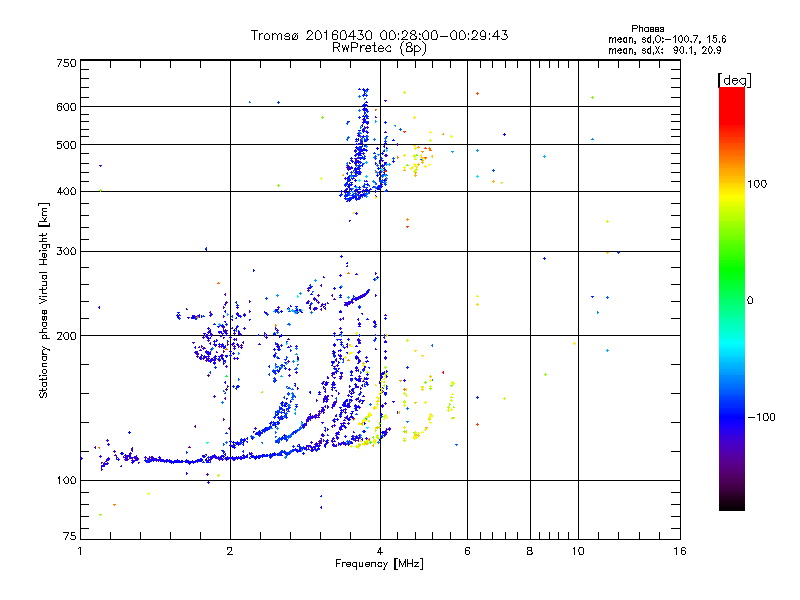This screenshot has width=800, height=600.
Task: Click the '[deg]' colorbar unit label
Action: tap(734, 80)
